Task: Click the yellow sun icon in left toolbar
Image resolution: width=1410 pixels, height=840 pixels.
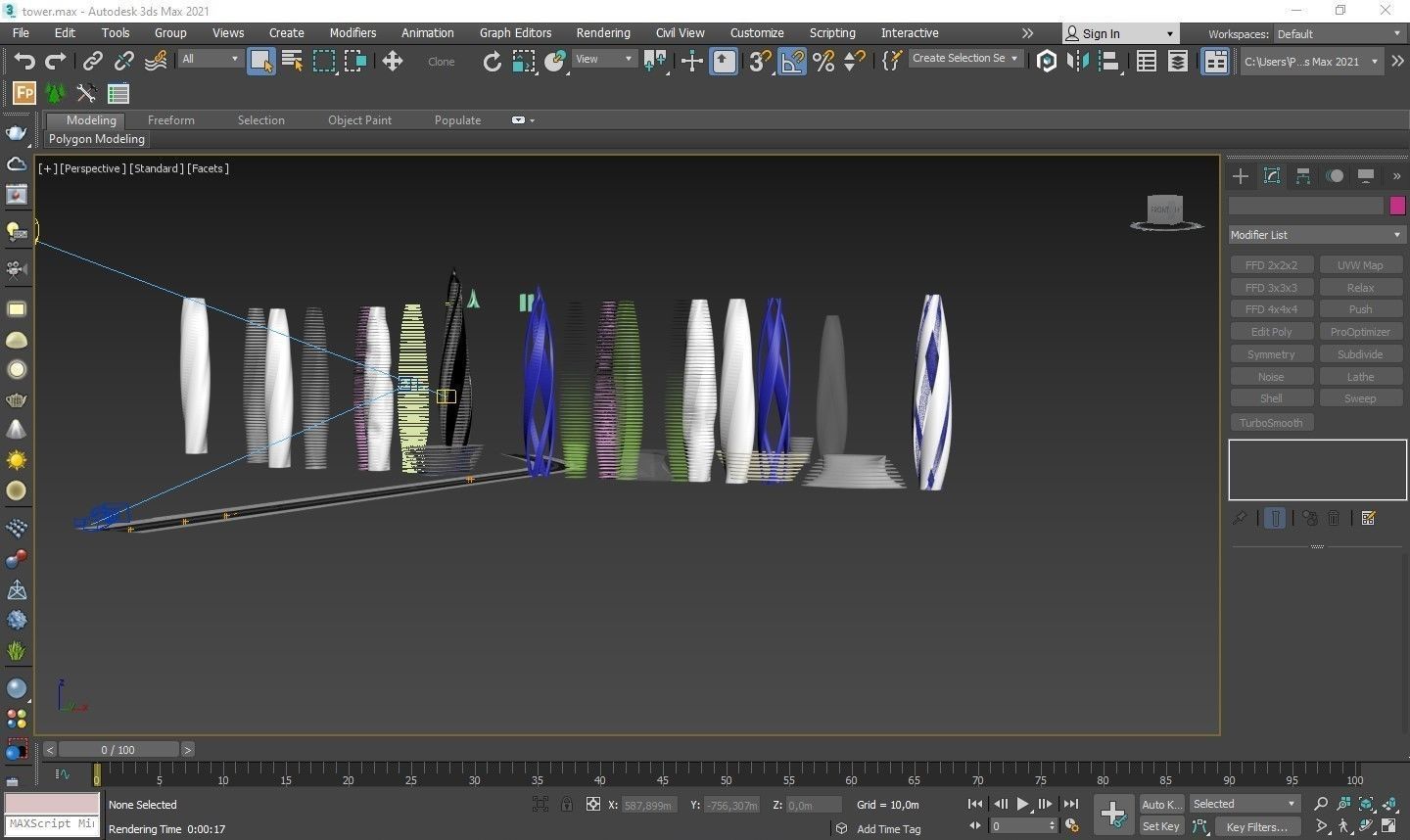Action: 17,460
